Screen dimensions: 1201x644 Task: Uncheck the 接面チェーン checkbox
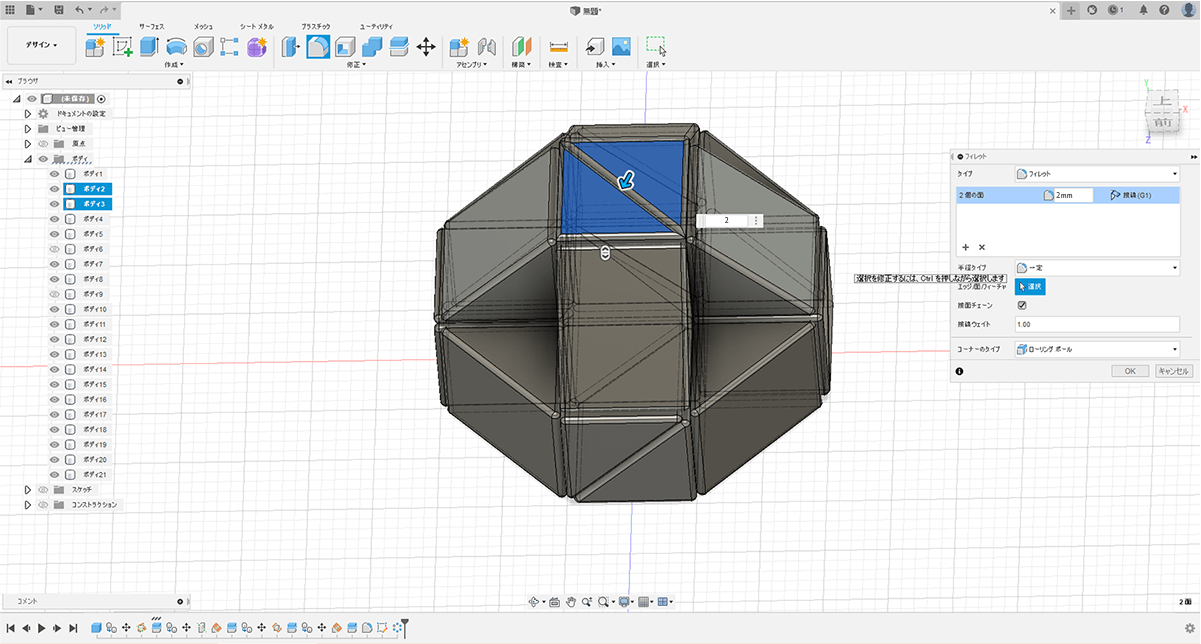click(1021, 306)
